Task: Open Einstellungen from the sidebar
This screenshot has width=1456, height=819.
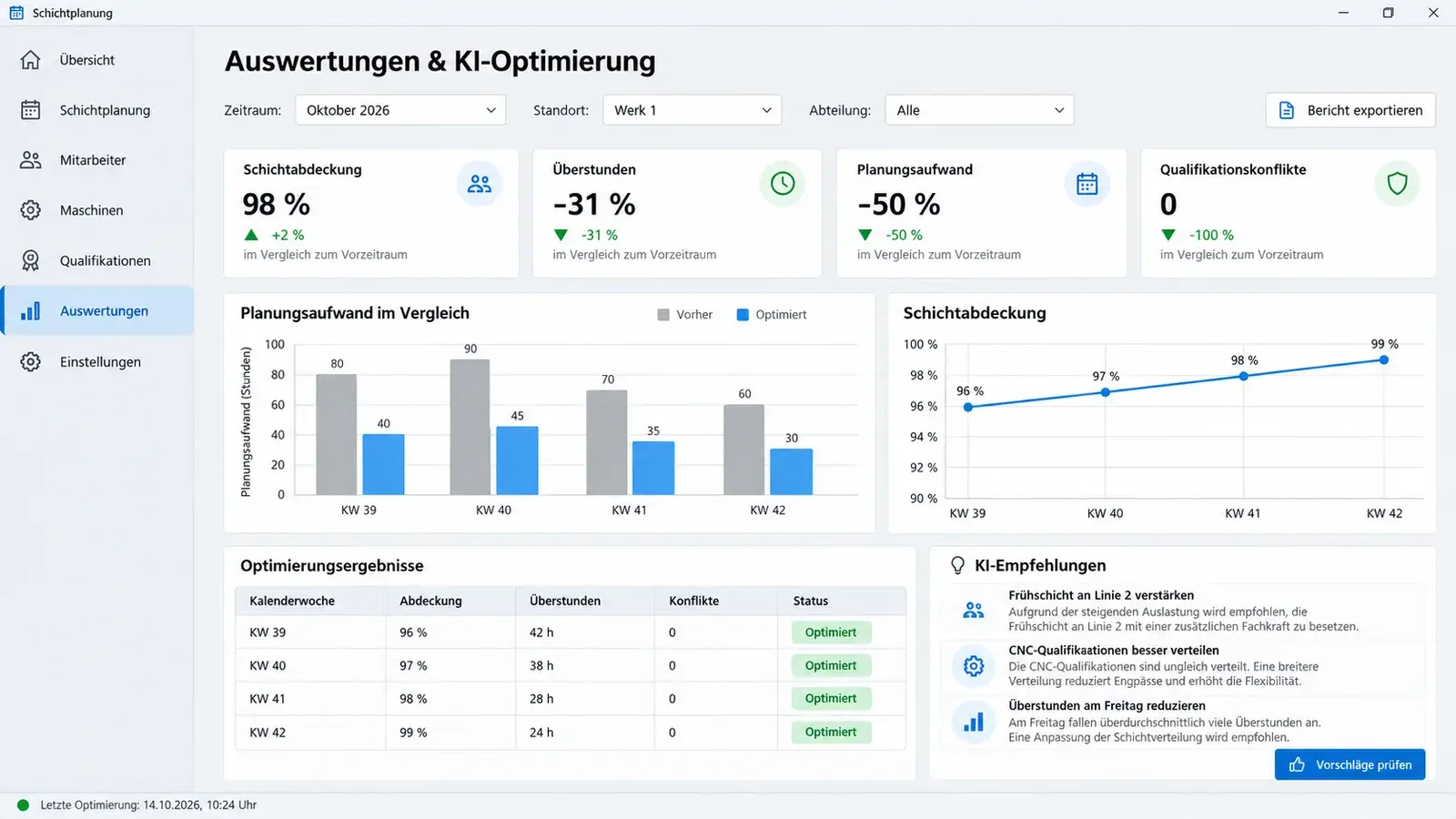Action: (x=96, y=361)
